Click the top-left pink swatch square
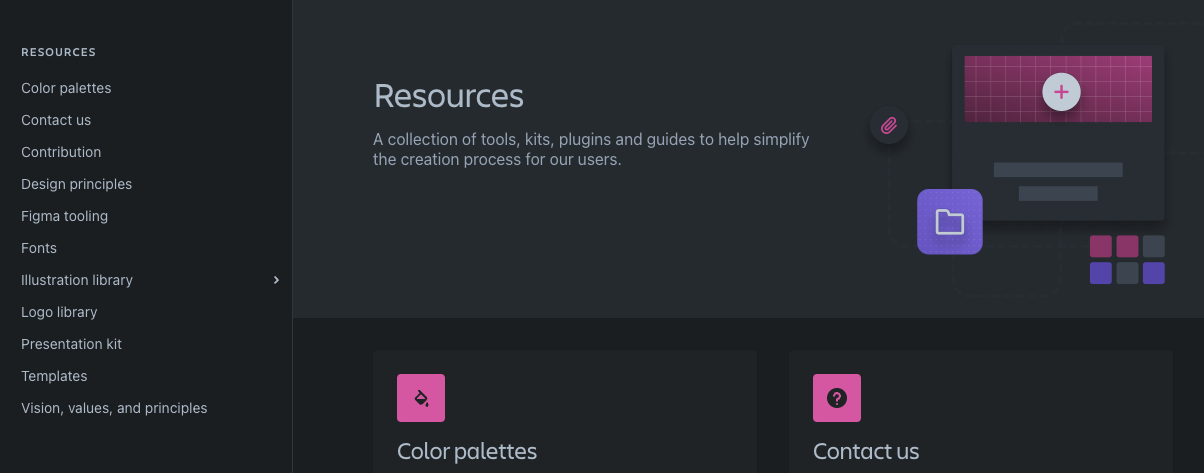1204x473 pixels. click(x=1101, y=246)
